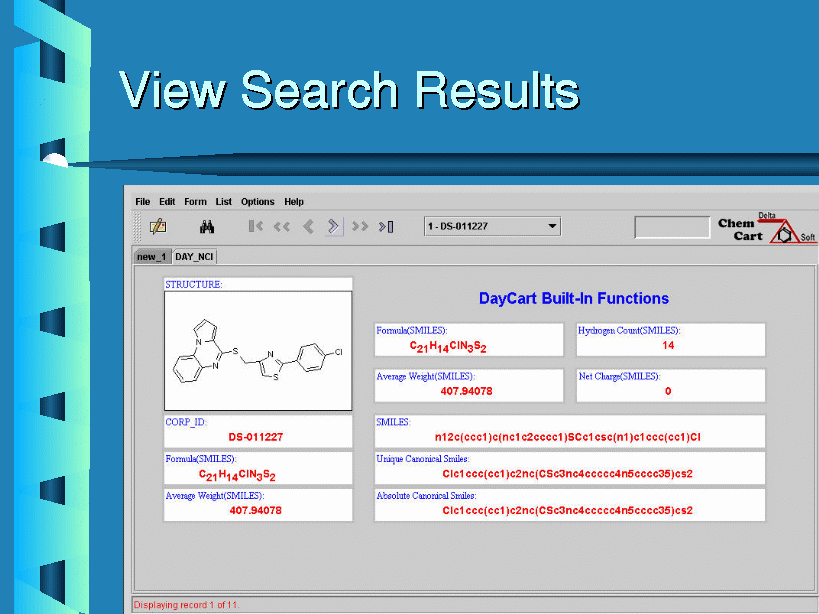Click the Absolute Canonical Smiles value
This screenshot has height=614, width=819.
(567, 510)
